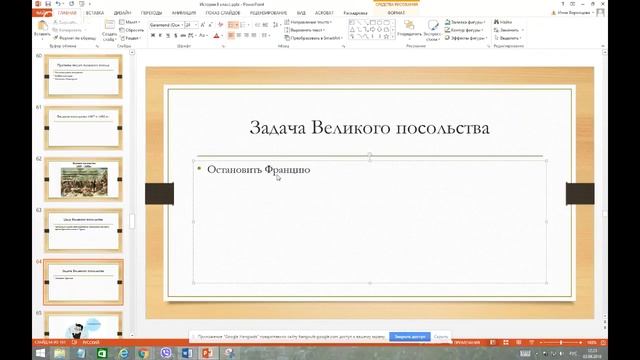The width and height of the screenshot is (640, 360).
Task: Click the Hide (Скрыть) link in Hangouts bar
Action: click(441, 337)
